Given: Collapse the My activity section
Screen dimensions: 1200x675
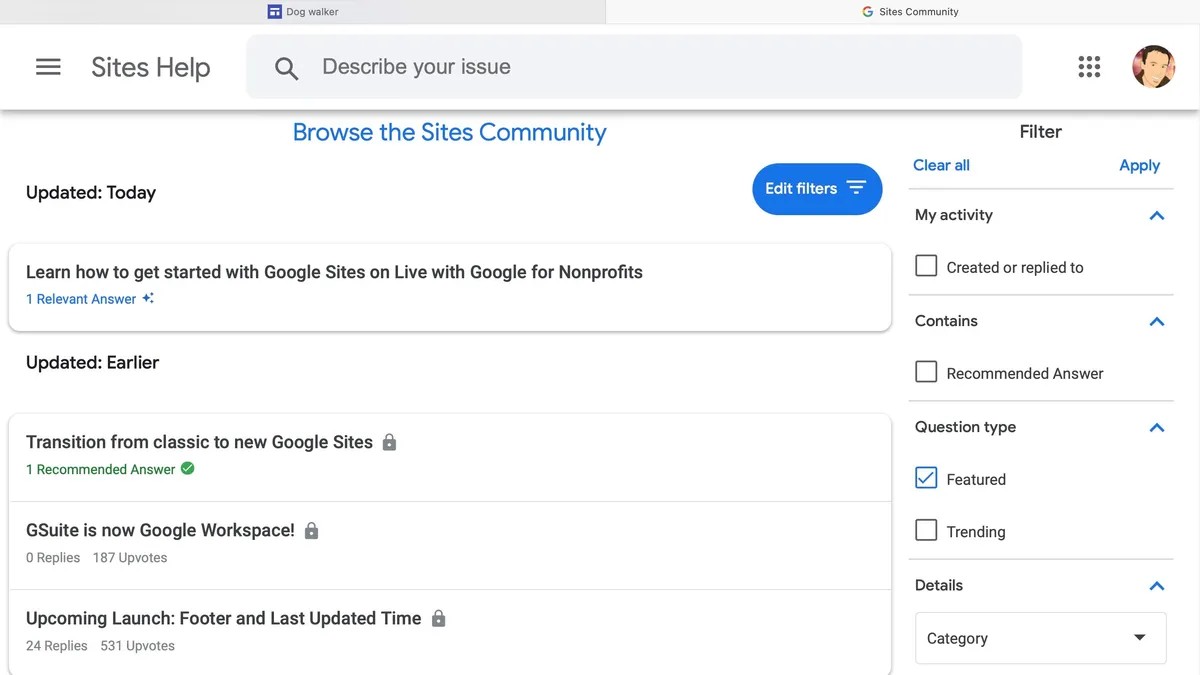Looking at the screenshot, I should tap(1156, 215).
